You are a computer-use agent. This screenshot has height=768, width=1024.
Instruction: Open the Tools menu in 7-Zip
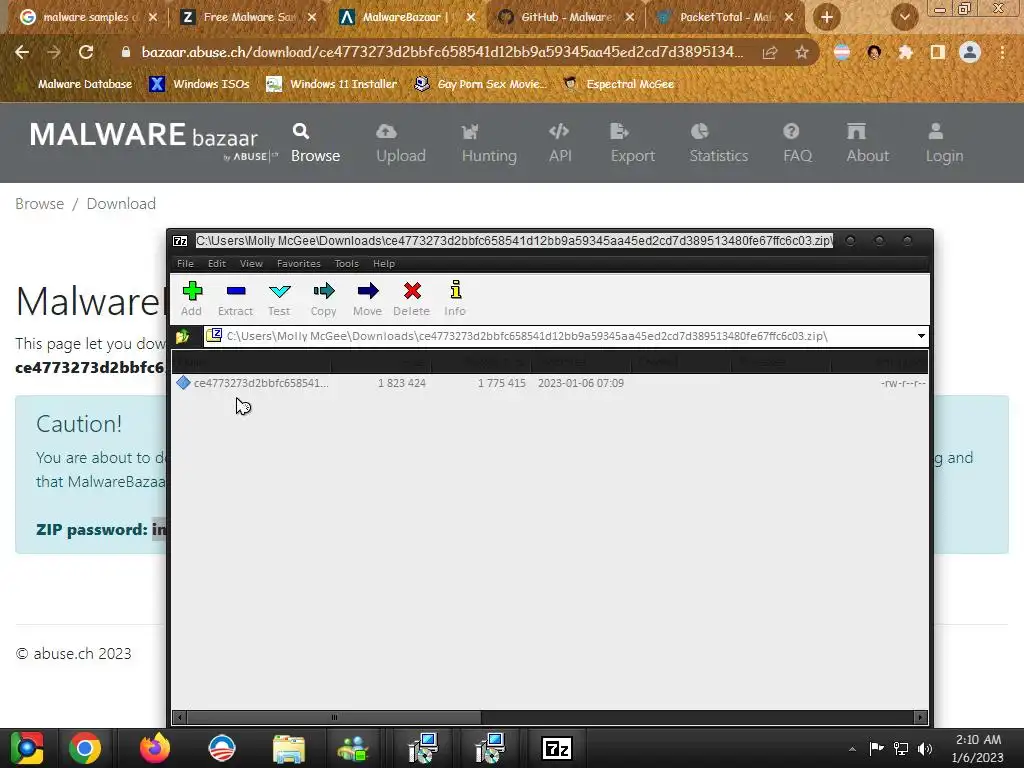coord(347,264)
